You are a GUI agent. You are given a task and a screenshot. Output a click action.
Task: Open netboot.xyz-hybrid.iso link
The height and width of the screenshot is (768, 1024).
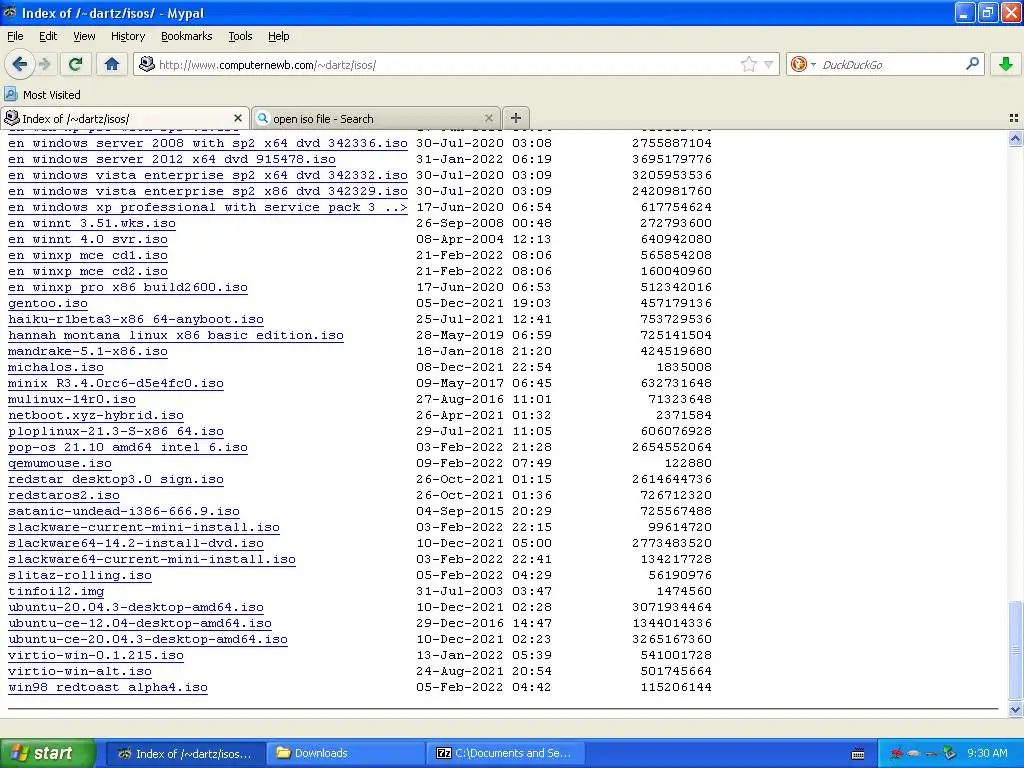coord(96,415)
